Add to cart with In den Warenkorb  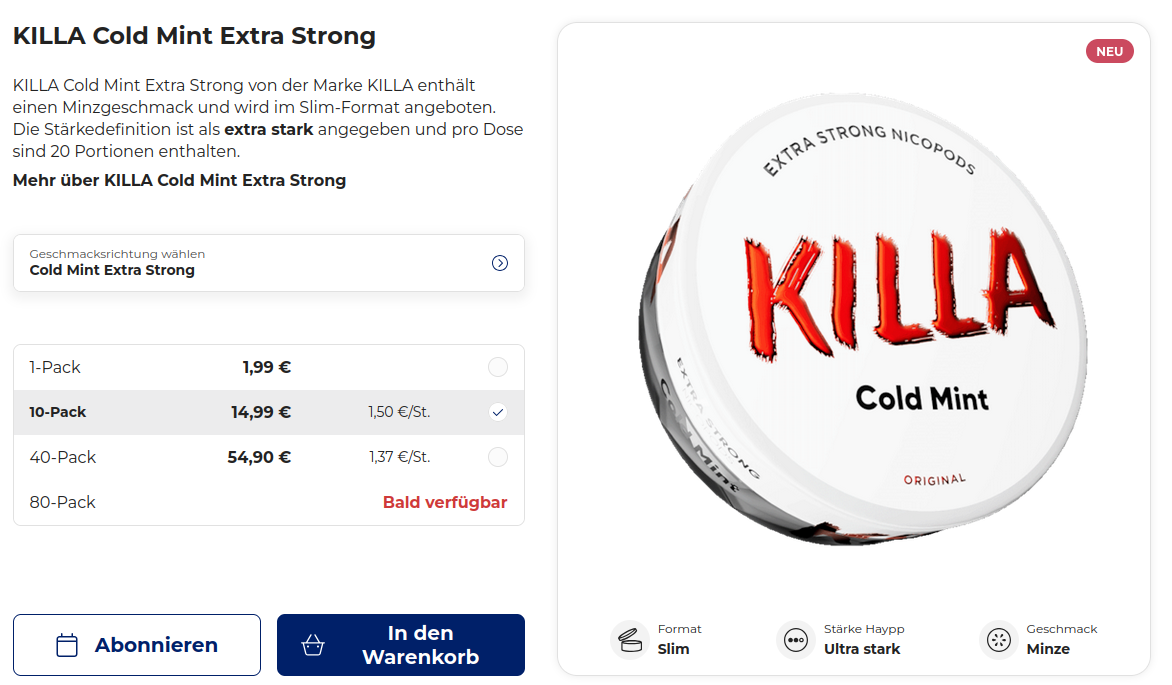point(401,645)
